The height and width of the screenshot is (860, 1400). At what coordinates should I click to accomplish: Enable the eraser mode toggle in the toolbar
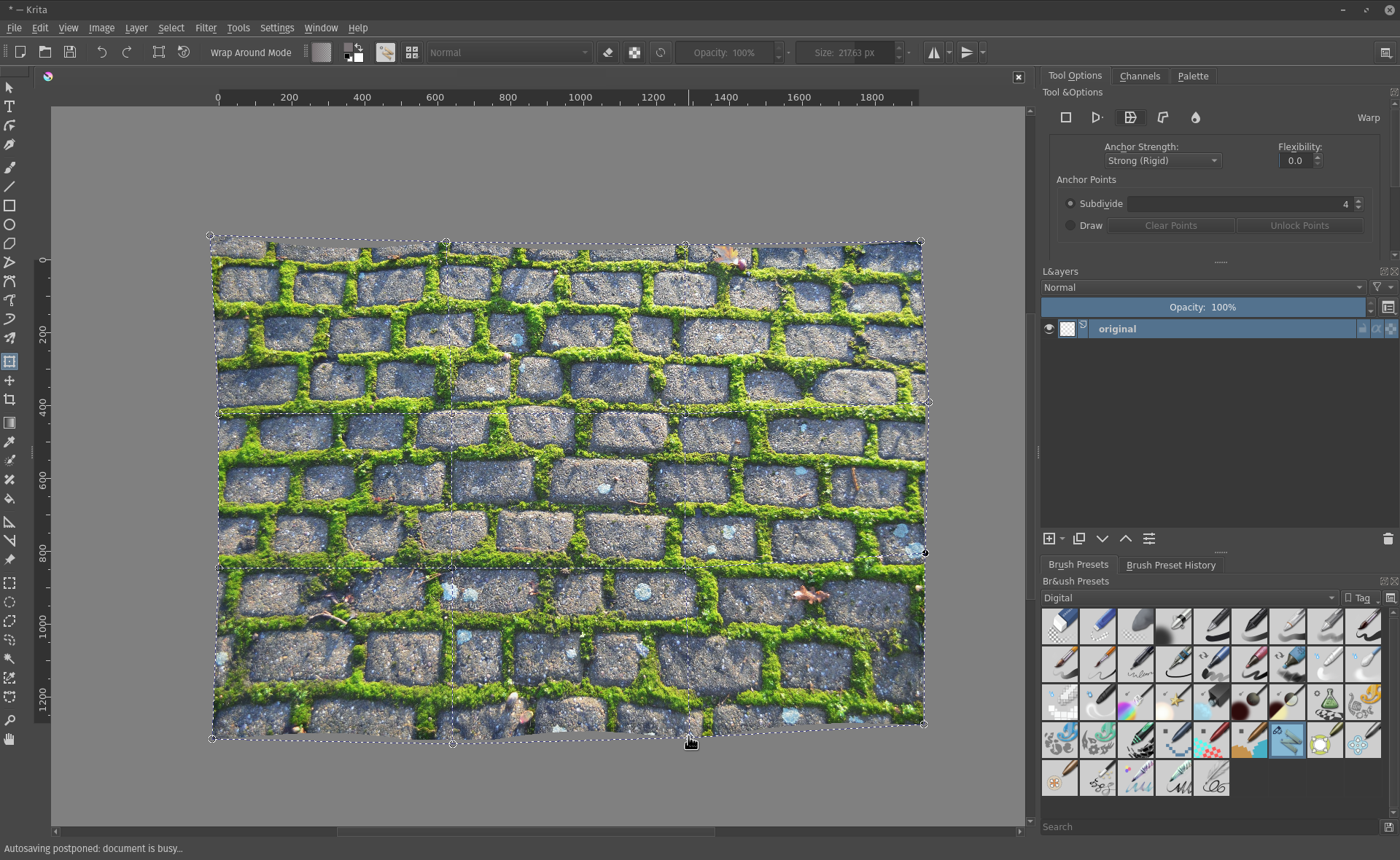[608, 52]
